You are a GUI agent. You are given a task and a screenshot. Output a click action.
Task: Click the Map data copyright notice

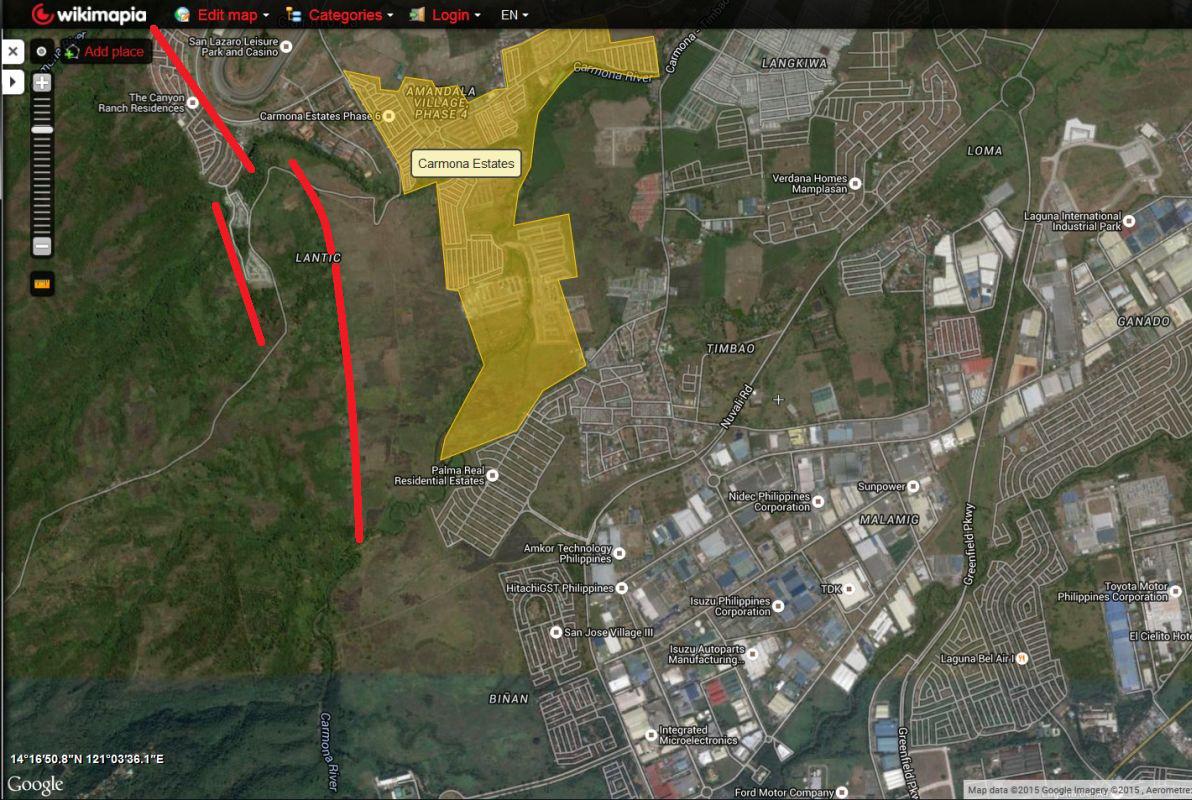1078,790
